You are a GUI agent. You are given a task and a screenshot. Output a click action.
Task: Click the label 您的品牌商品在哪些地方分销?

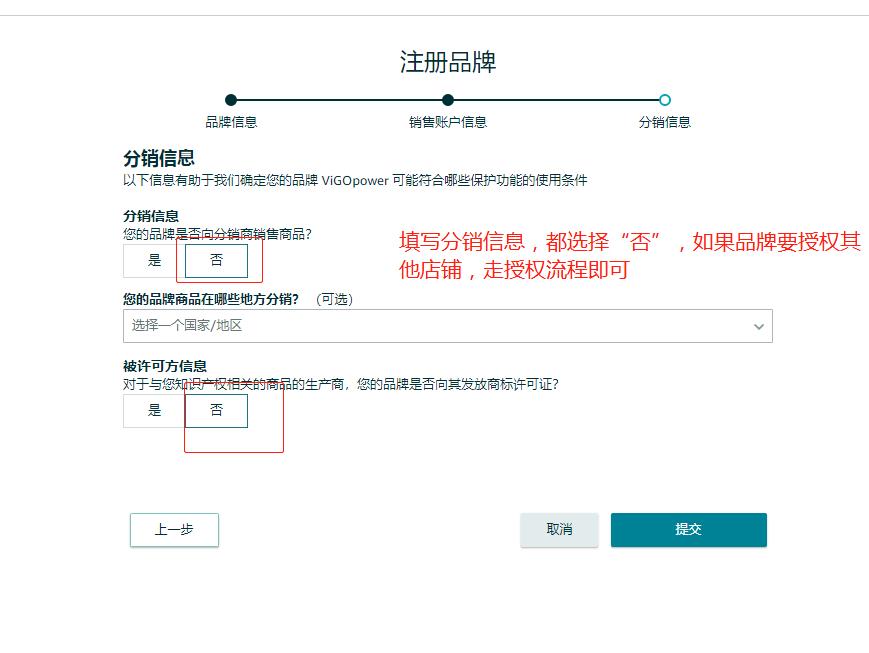click(211, 299)
